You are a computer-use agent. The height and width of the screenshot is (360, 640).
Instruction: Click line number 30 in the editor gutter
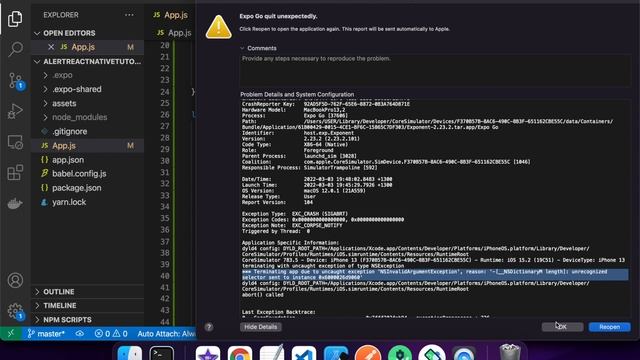point(165,161)
